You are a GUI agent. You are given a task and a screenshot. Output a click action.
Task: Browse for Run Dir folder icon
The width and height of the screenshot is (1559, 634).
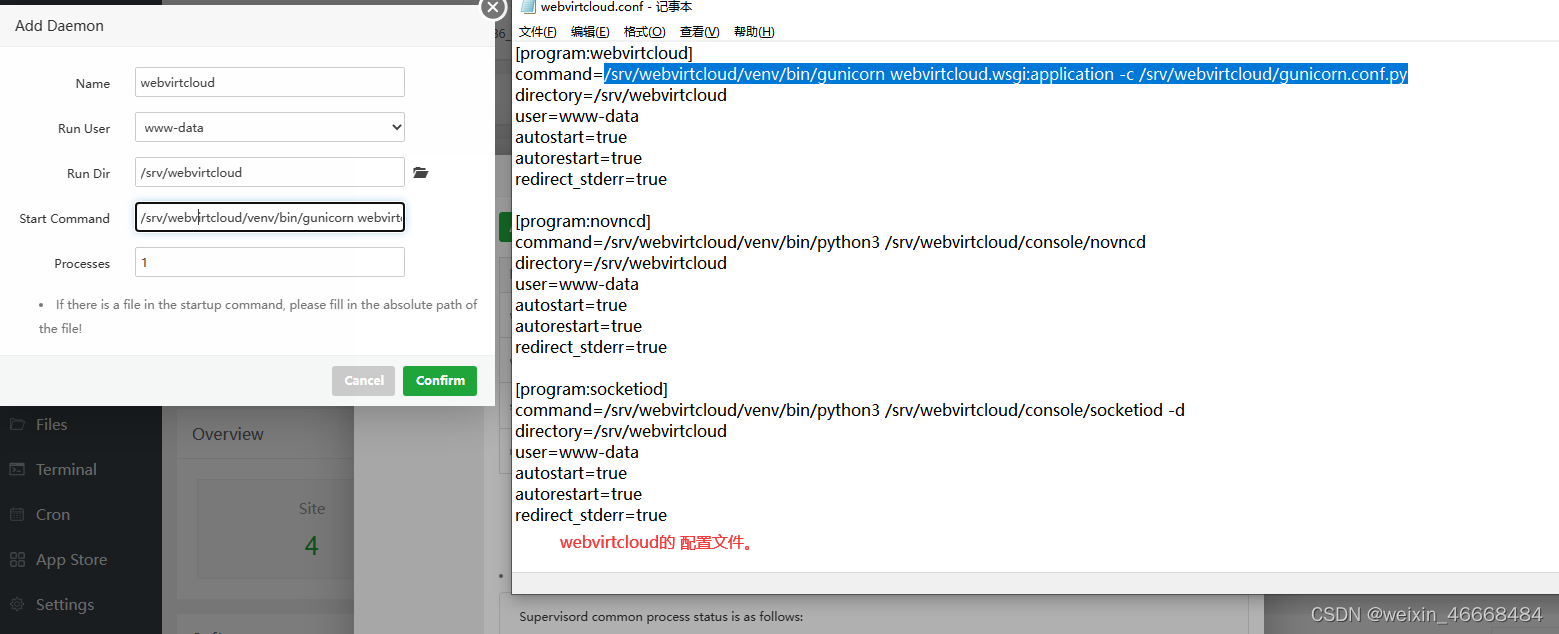click(x=421, y=173)
